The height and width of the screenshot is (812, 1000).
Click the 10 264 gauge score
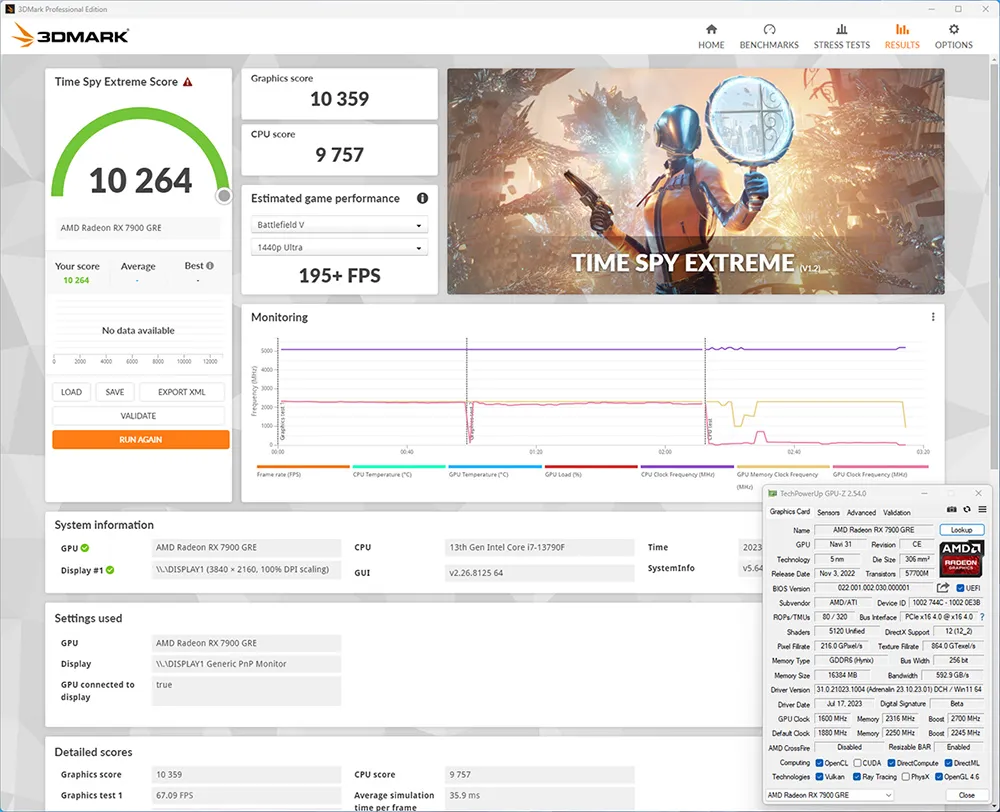click(140, 181)
